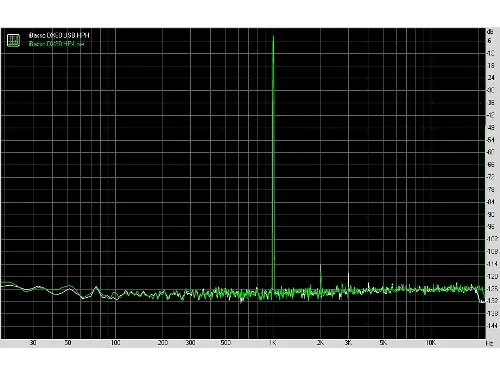
Task: Click the 500 Hz frequency axis label
Action: [226, 343]
